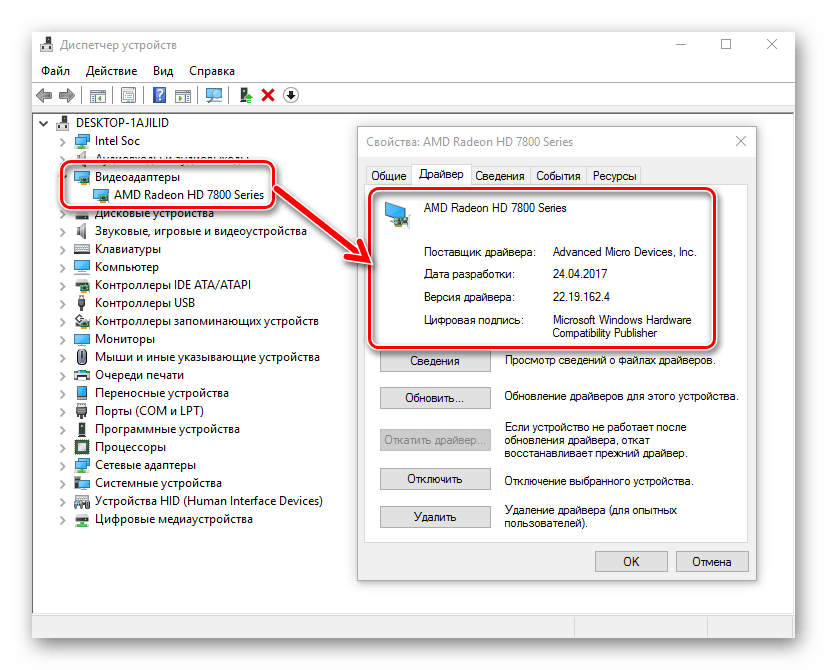Collapse the DESKTOP-1AJILID root node

pyautogui.click(x=44, y=124)
